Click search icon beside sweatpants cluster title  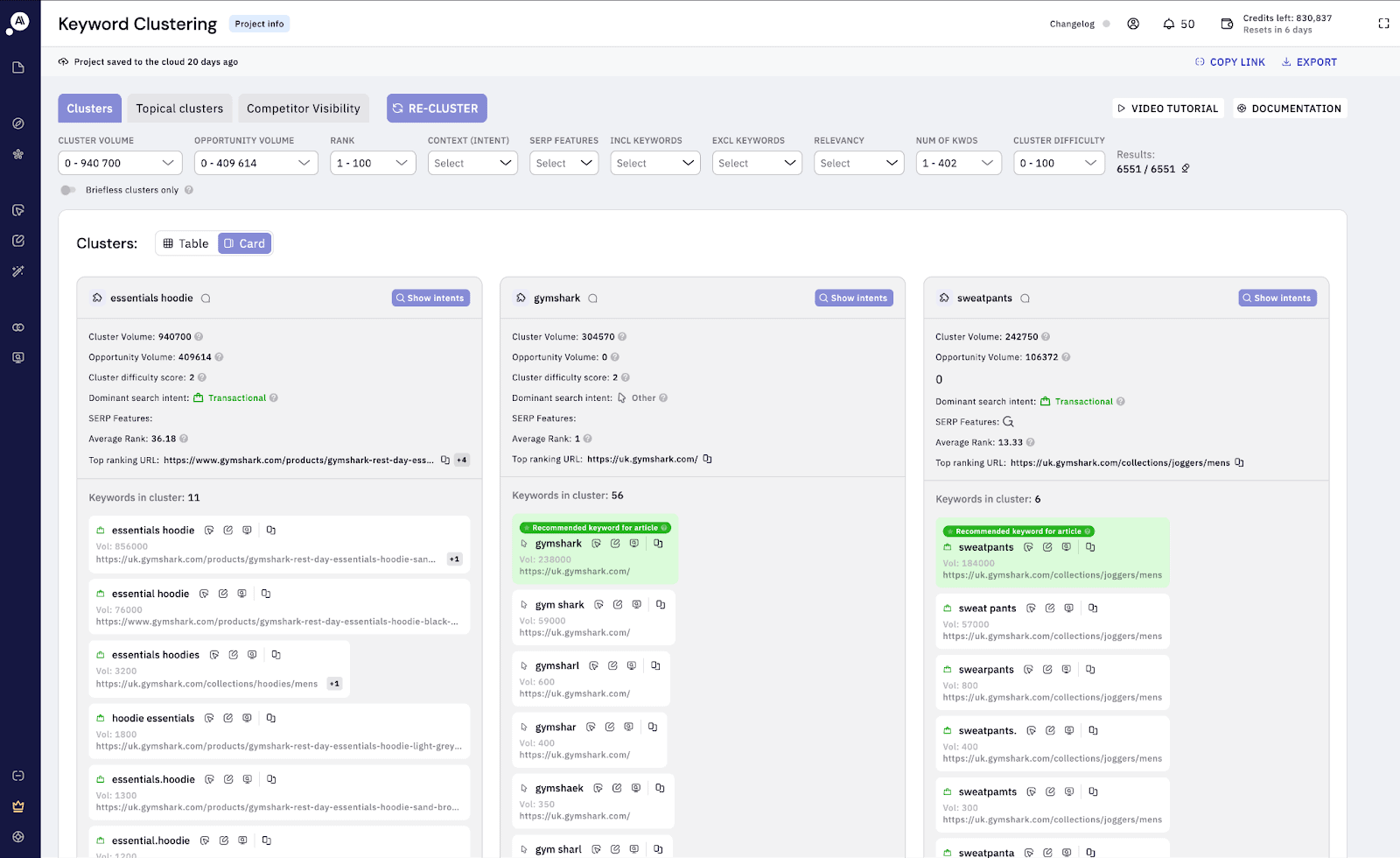click(x=1025, y=299)
